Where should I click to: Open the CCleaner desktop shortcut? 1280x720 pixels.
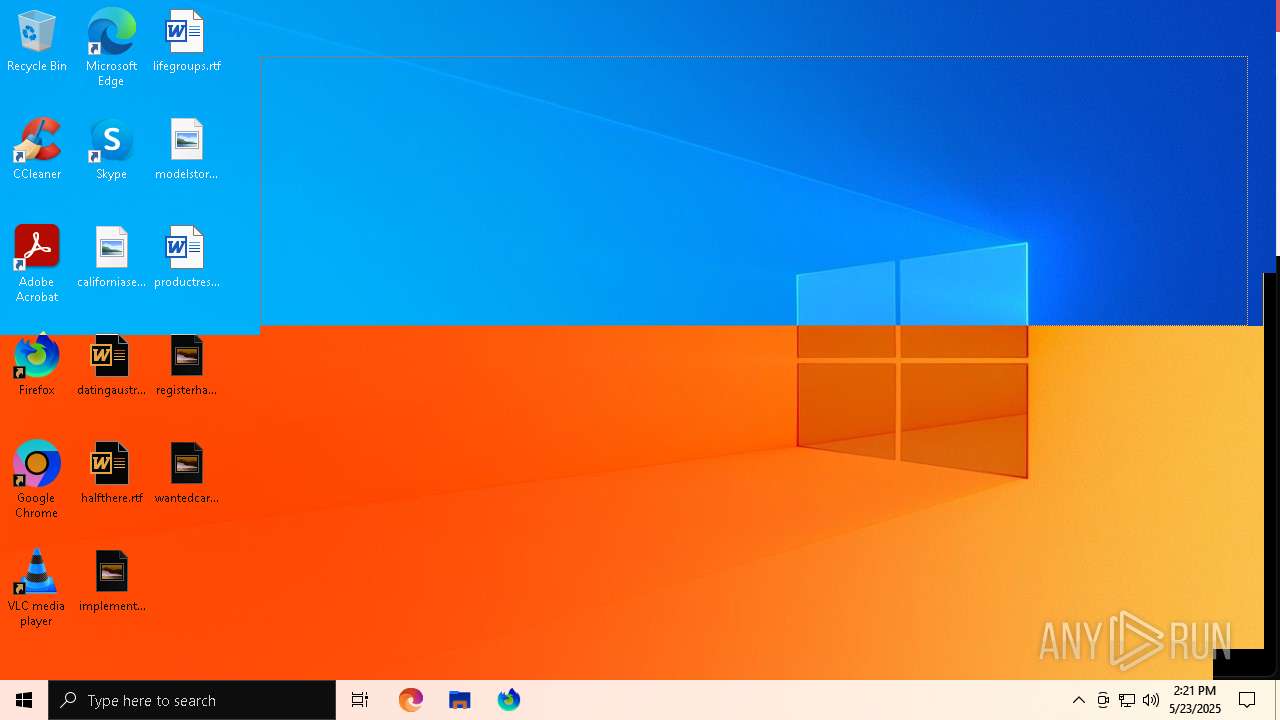click(37, 150)
